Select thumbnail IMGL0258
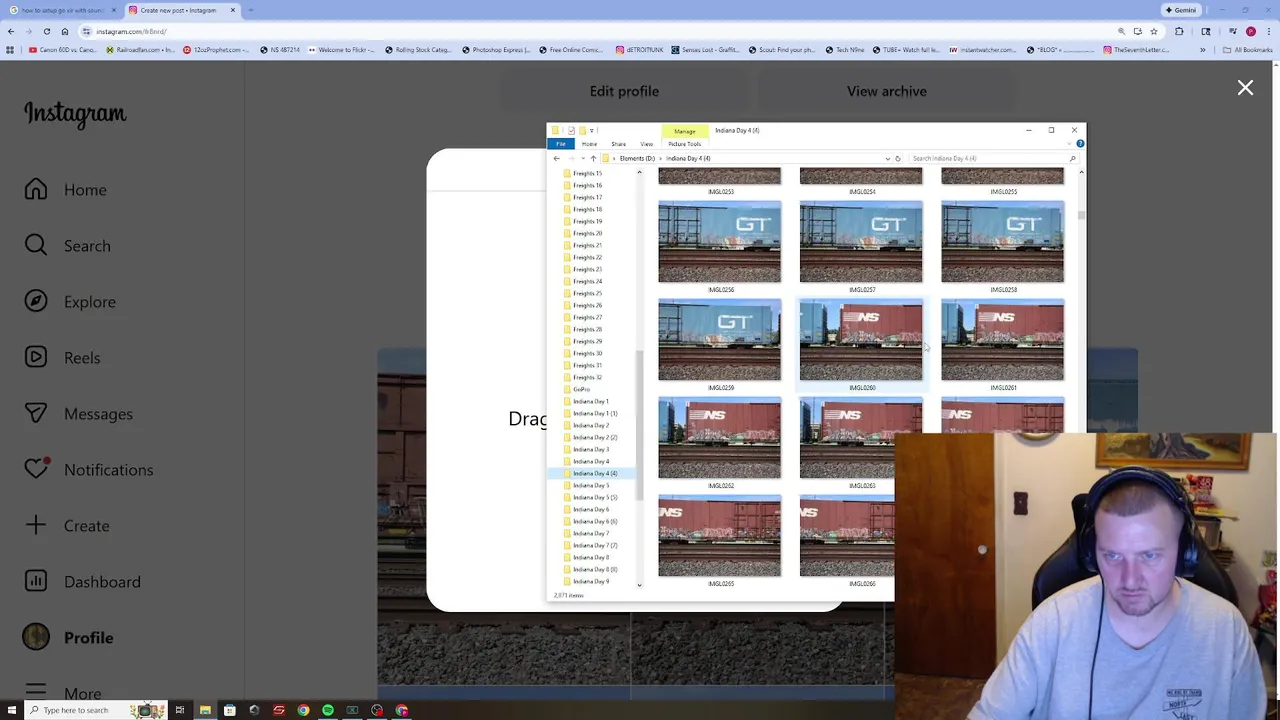The width and height of the screenshot is (1280, 720). pyautogui.click(x=1003, y=247)
